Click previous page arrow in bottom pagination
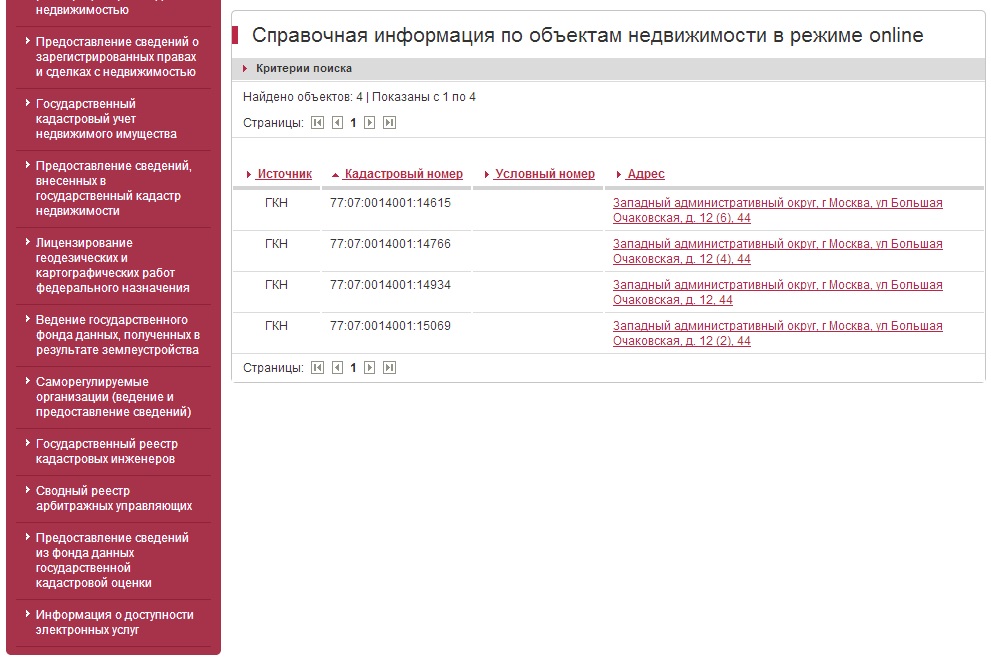Screen dimensions: 991x668 [x=337, y=368]
